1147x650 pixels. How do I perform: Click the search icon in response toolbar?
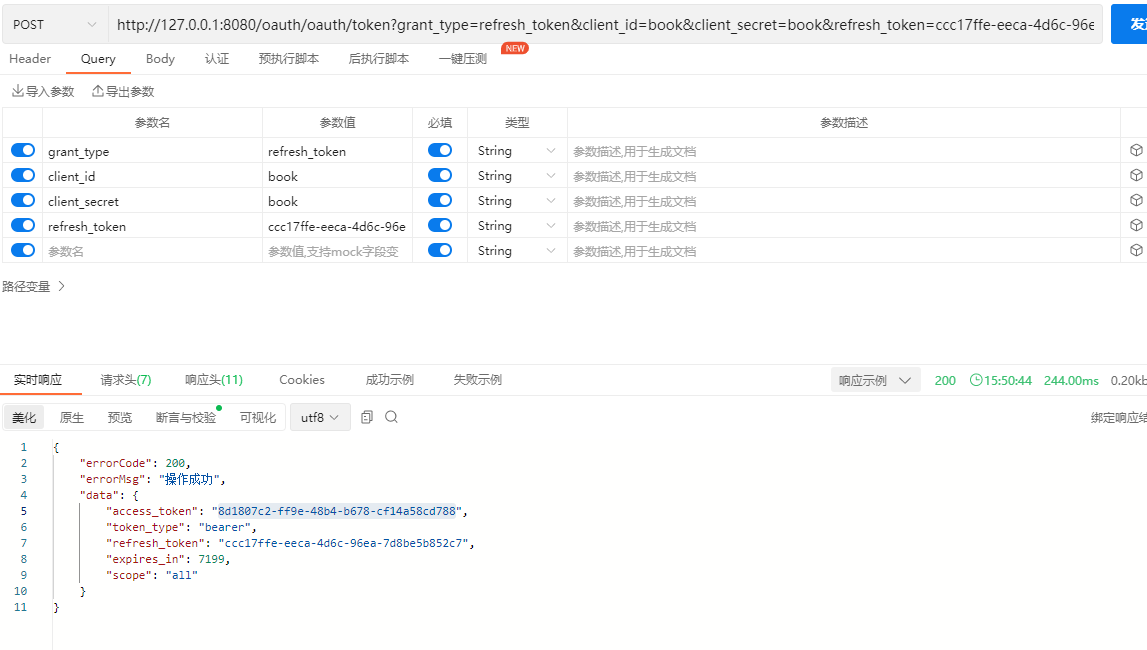[x=391, y=417]
